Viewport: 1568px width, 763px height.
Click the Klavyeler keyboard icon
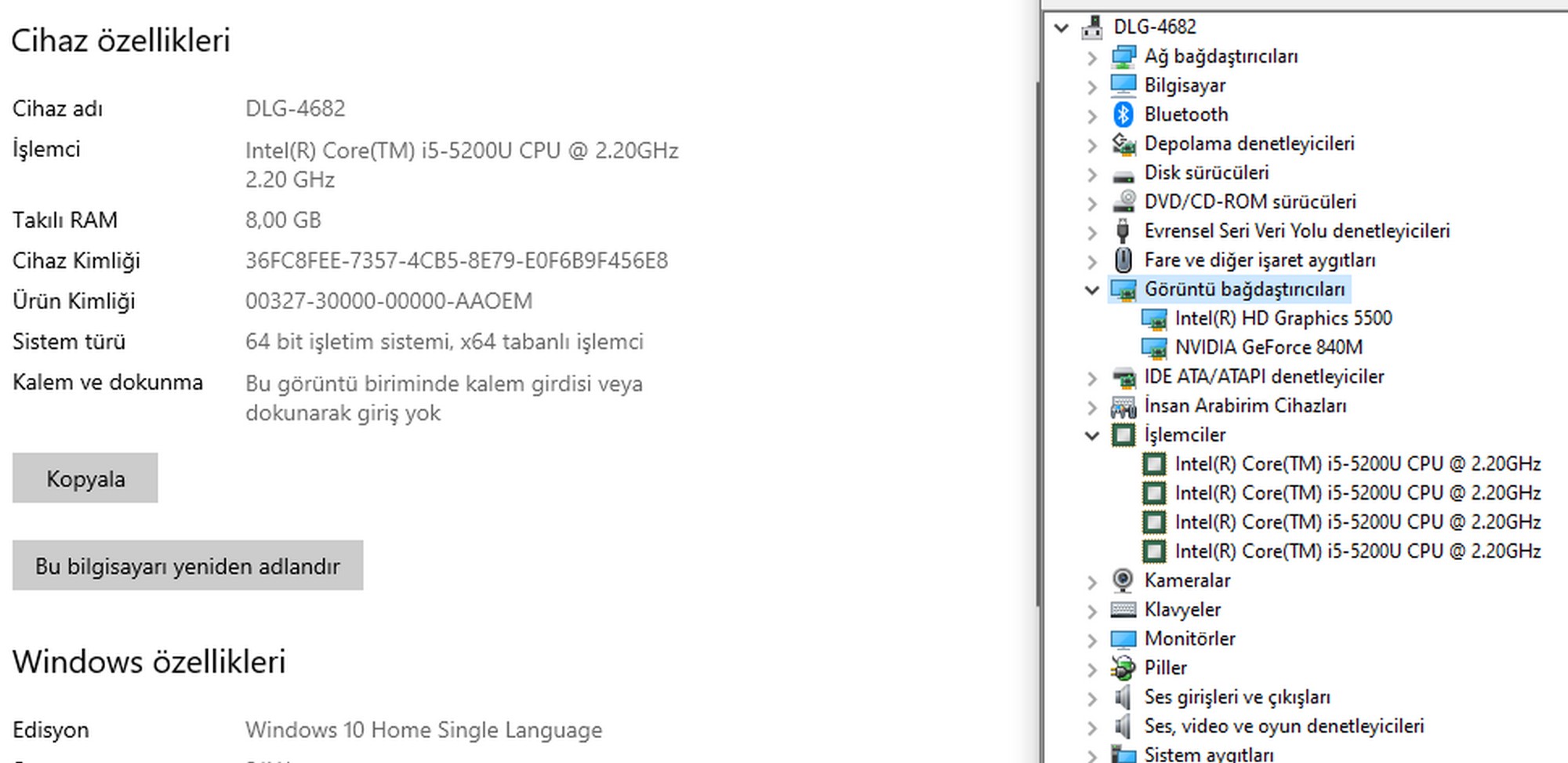[x=1123, y=609]
